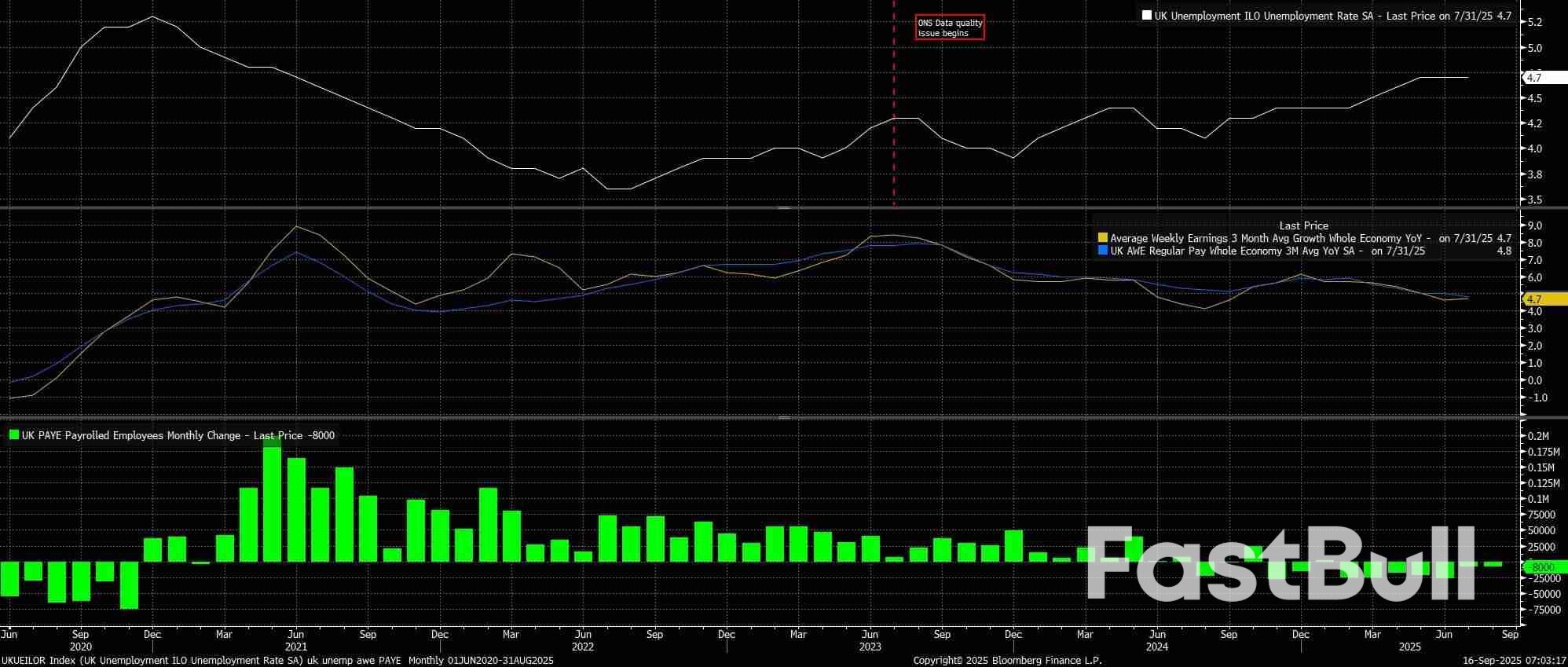Click the FastBull watermark logo
The height and width of the screenshot is (667, 1568).
[1282, 563]
